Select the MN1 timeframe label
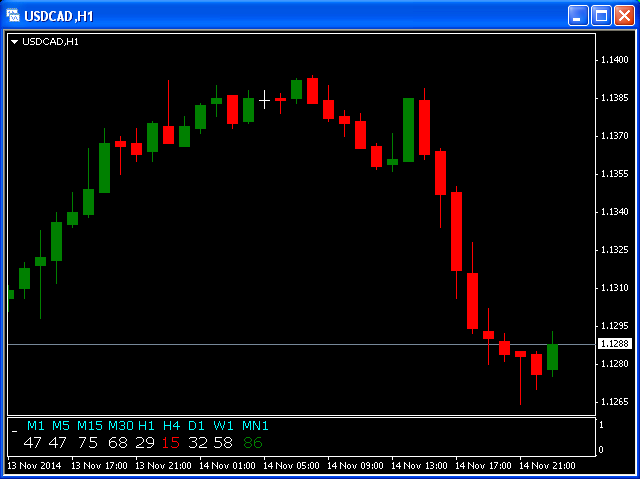 click(255, 426)
